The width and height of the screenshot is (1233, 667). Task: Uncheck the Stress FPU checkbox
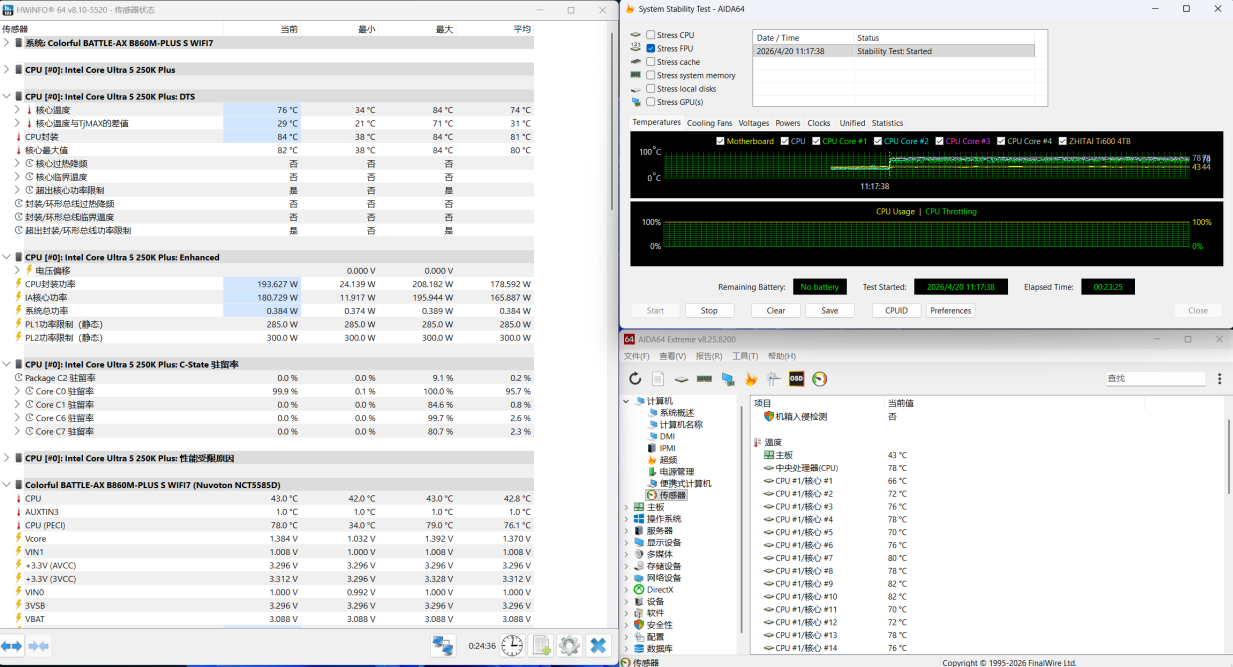tap(651, 48)
